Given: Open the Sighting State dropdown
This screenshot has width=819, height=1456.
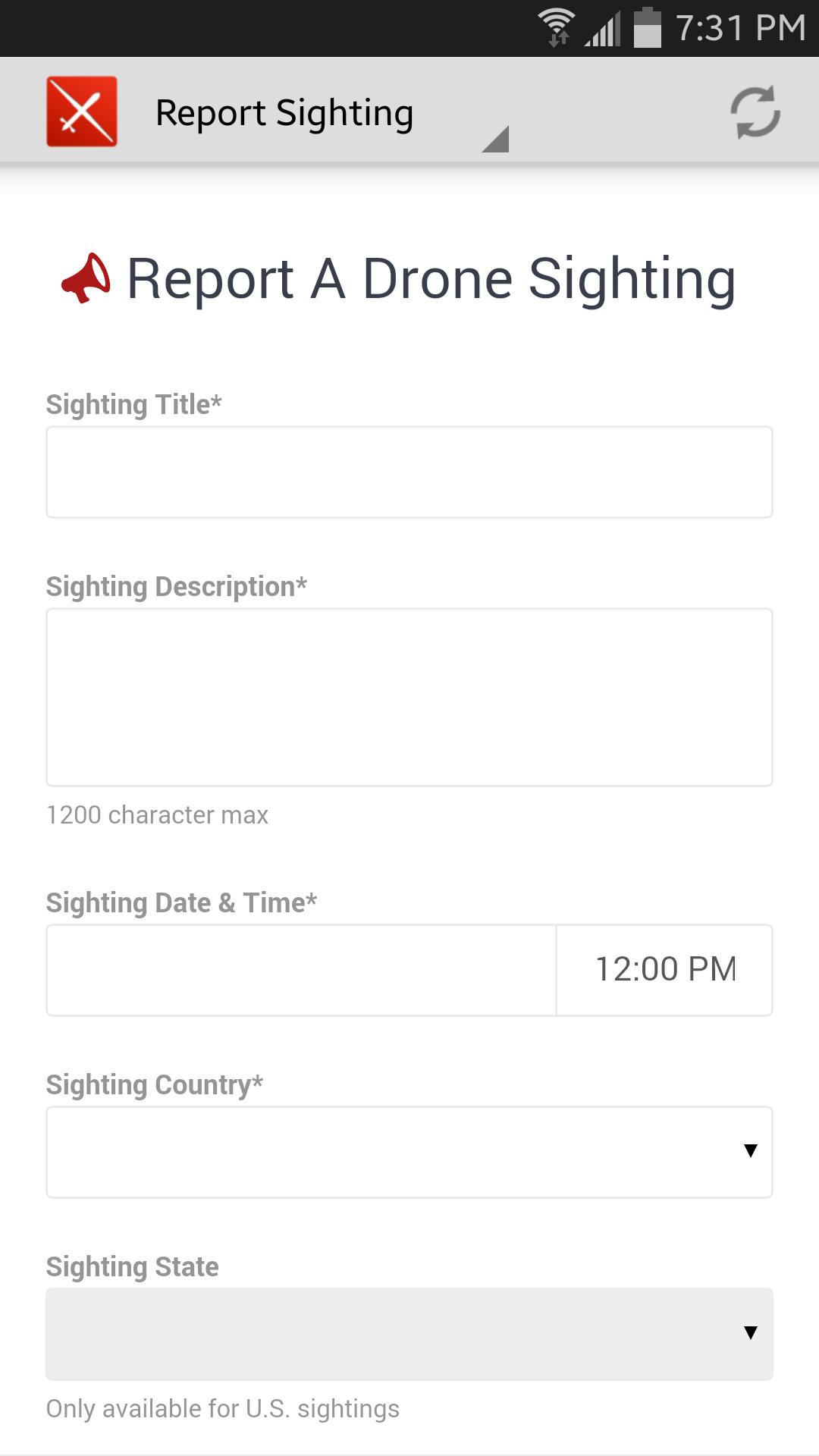Looking at the screenshot, I should tap(409, 1334).
